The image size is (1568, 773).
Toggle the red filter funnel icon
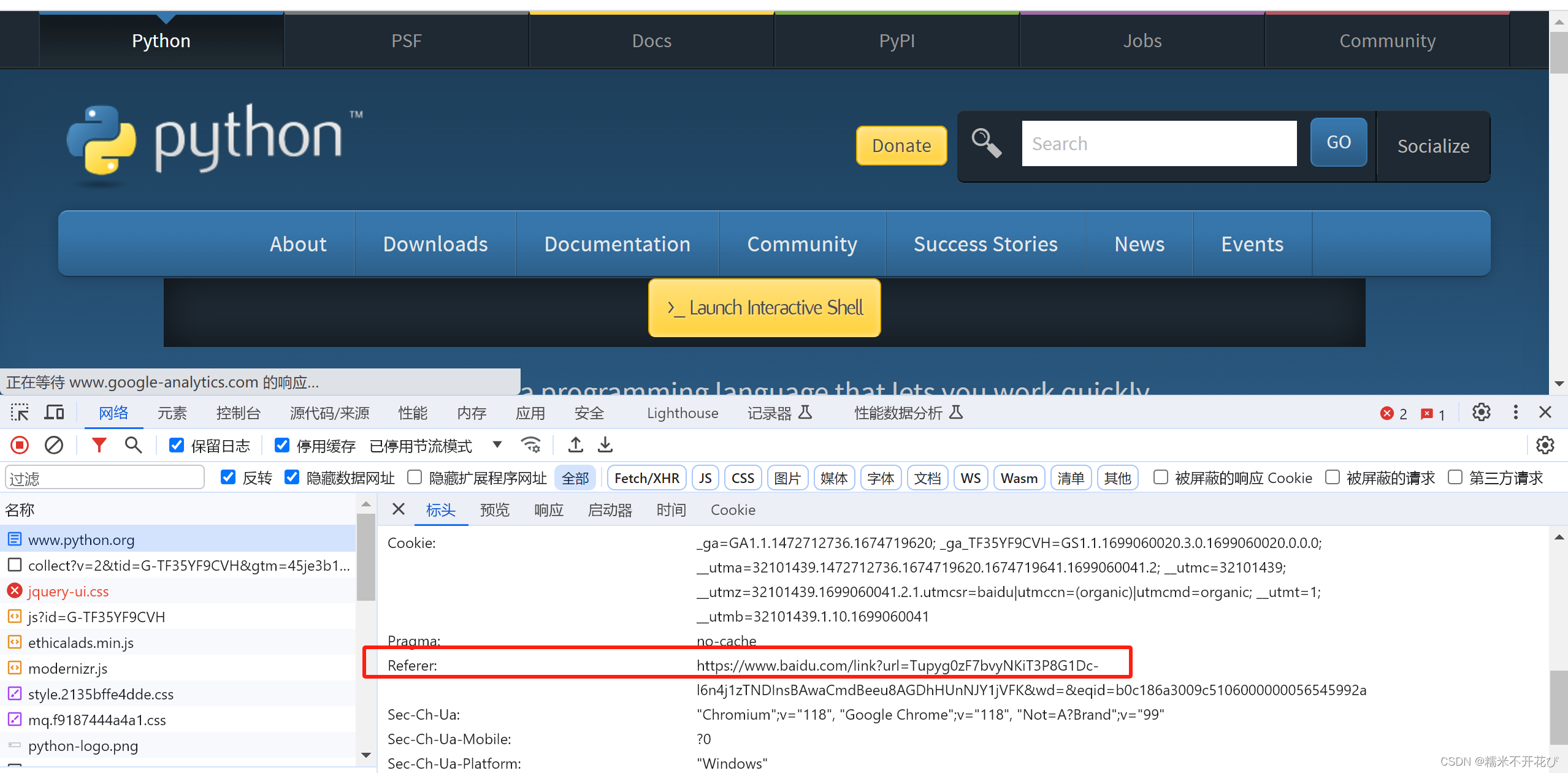pos(99,445)
